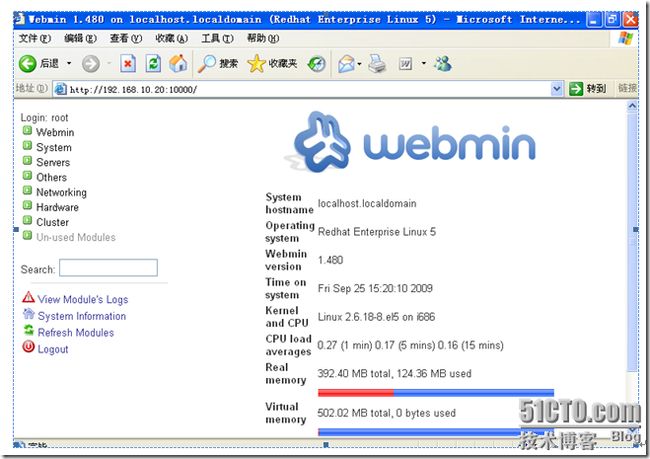Click the 链接 Links toolbar label
The width and height of the screenshot is (650, 459).
click(627, 88)
